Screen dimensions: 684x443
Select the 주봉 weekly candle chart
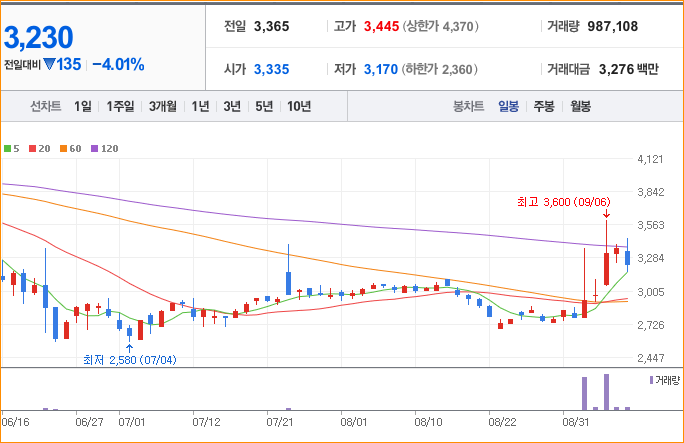coord(544,106)
